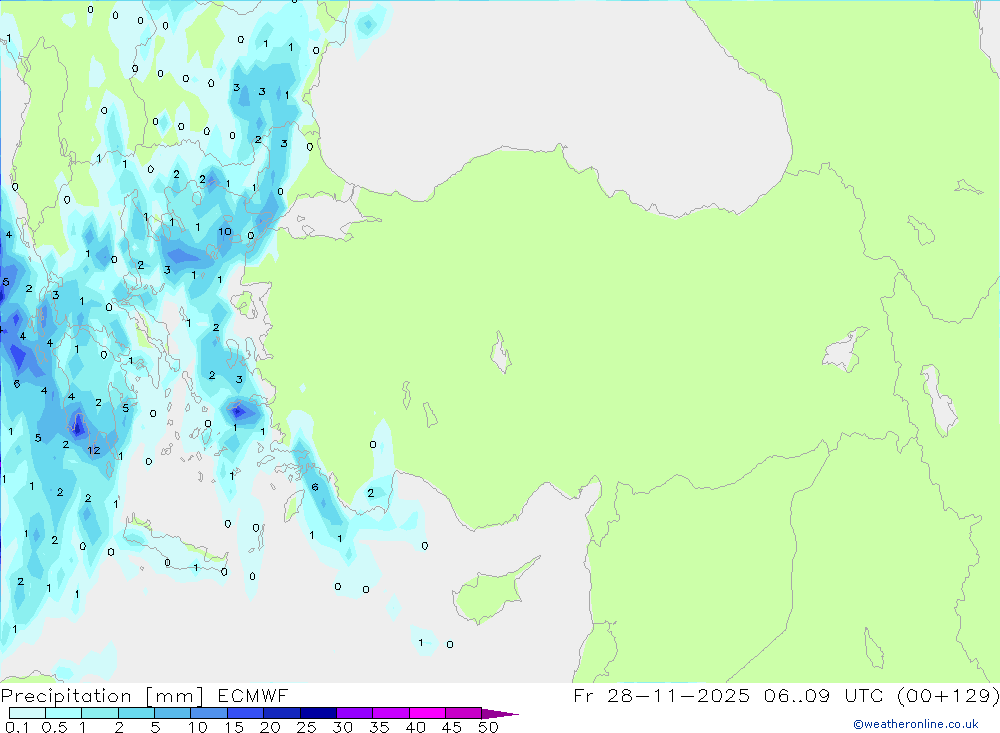Viewport: 1000px width, 733px height.
Task: Select the 5–10 mm legend color swatch
Action: pyautogui.click(x=172, y=713)
